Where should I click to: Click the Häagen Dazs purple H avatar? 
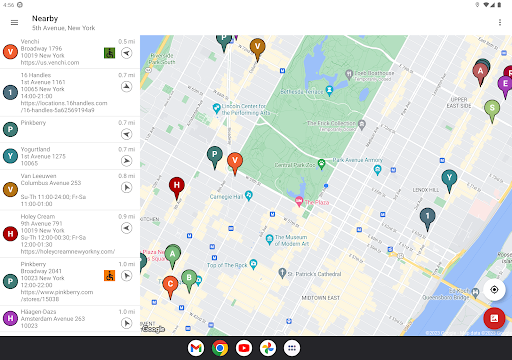[10, 318]
